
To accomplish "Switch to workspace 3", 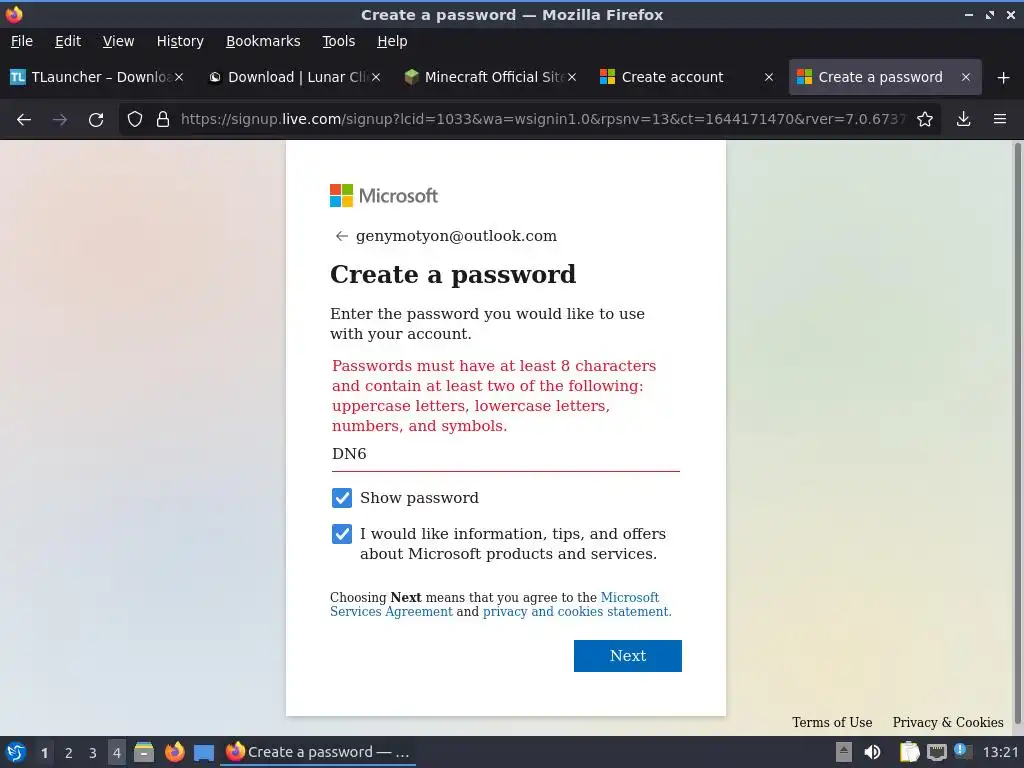I will pyautogui.click(x=93, y=753).
